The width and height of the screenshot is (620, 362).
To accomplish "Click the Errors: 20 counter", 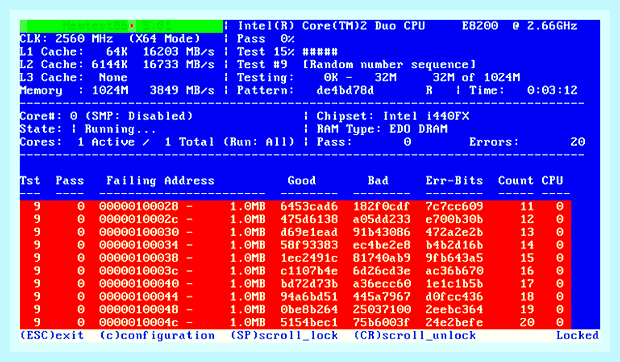I will click(x=527, y=142).
